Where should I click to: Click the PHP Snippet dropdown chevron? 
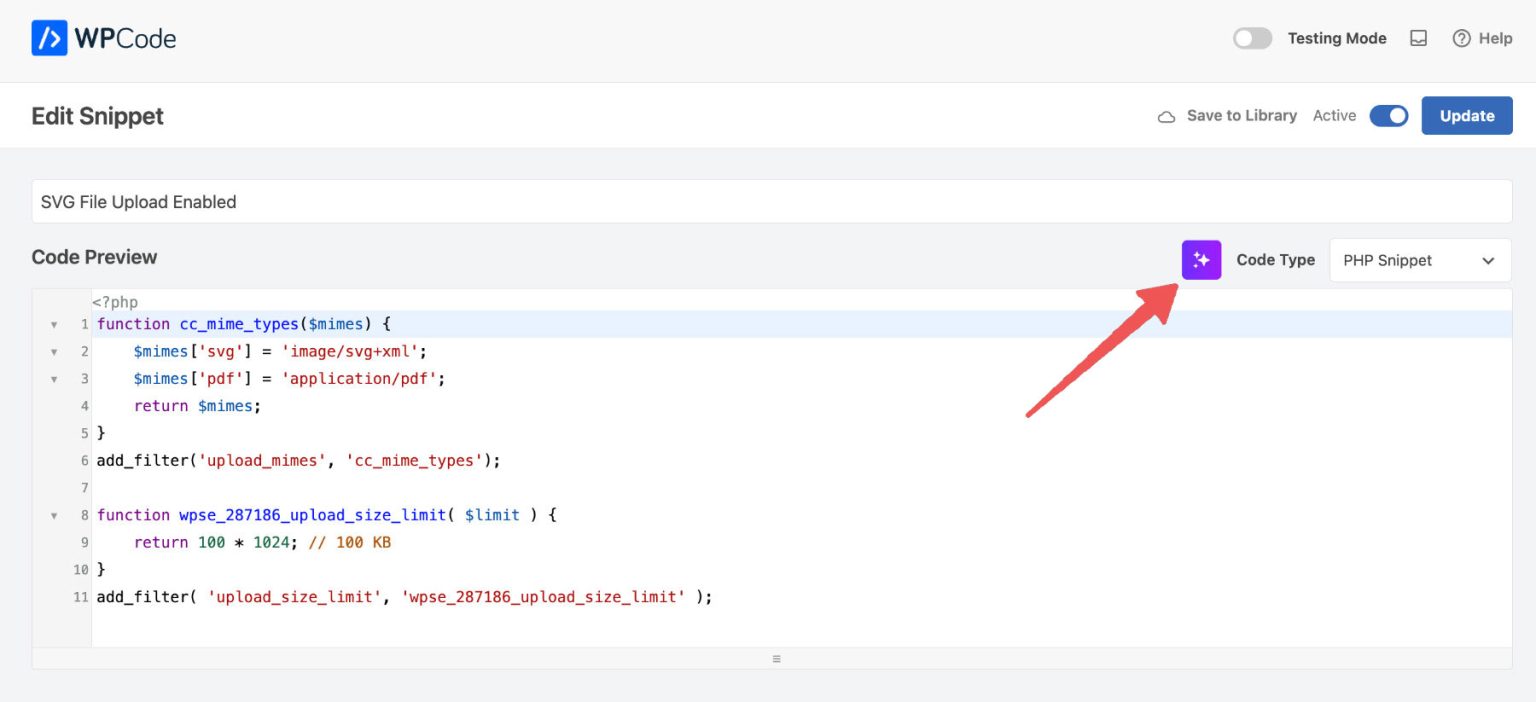click(x=1487, y=260)
